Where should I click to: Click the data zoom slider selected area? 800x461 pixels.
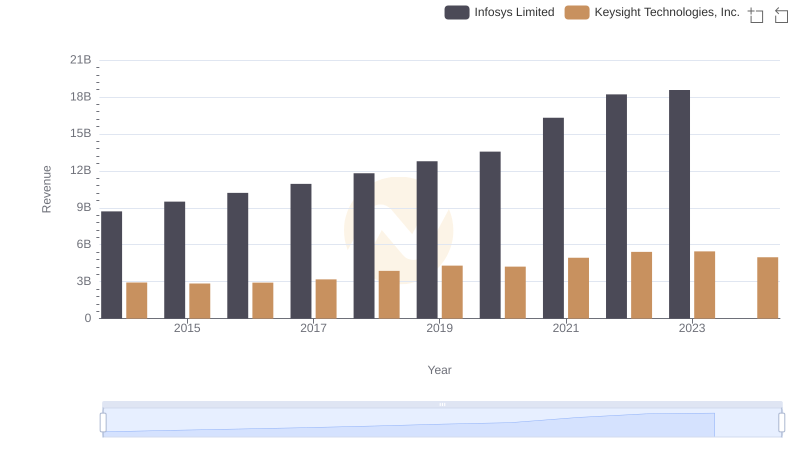point(442,423)
